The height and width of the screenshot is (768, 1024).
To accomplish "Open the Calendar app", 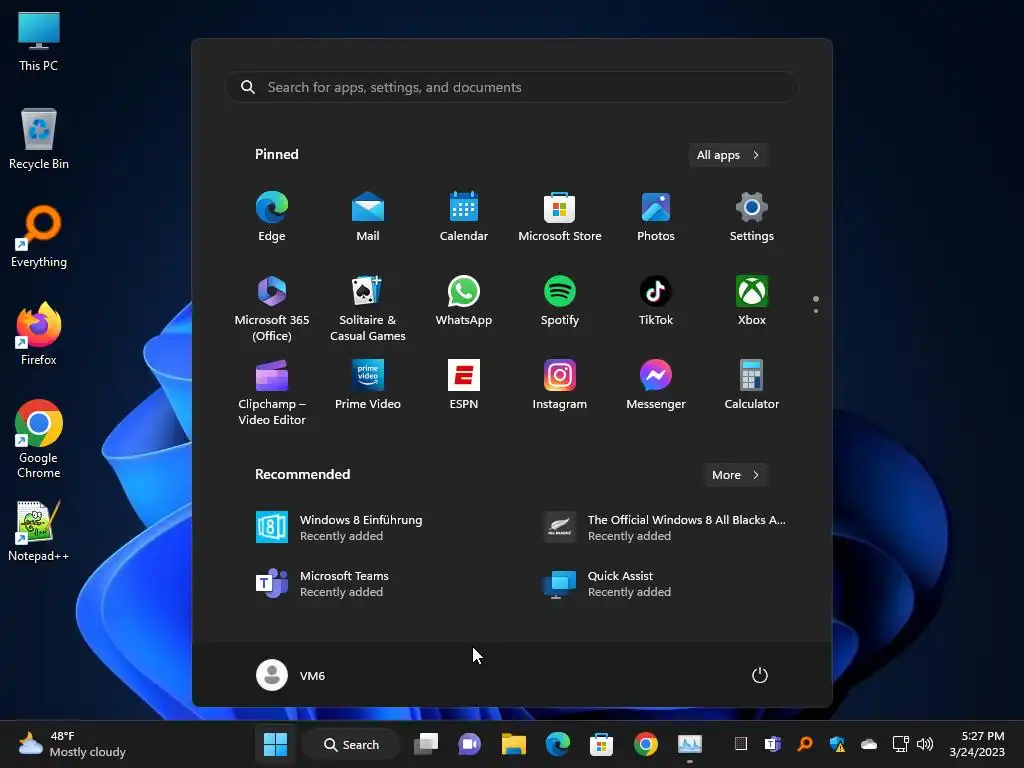I will (464, 217).
